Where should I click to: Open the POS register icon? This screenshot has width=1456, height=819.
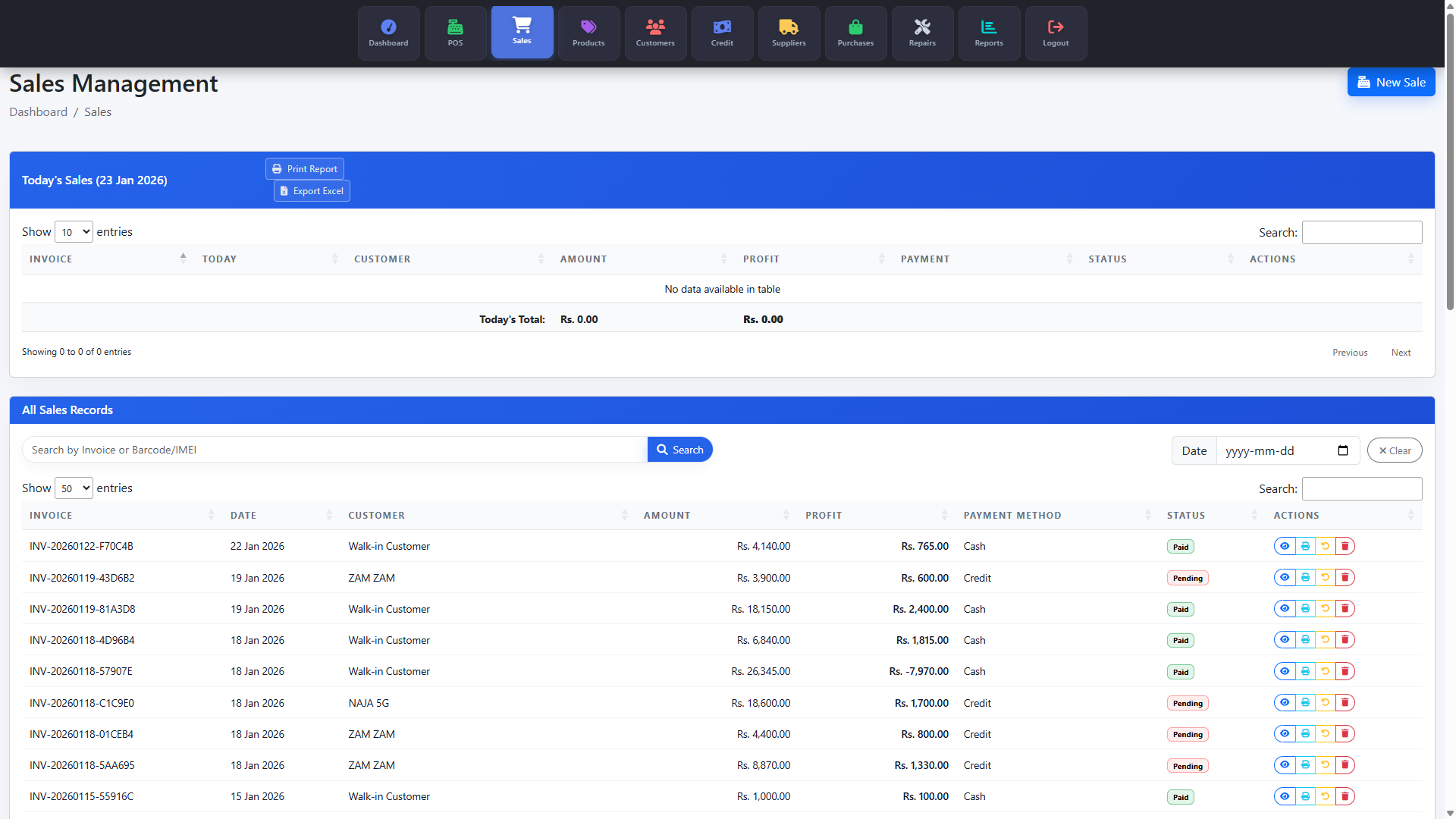[455, 33]
